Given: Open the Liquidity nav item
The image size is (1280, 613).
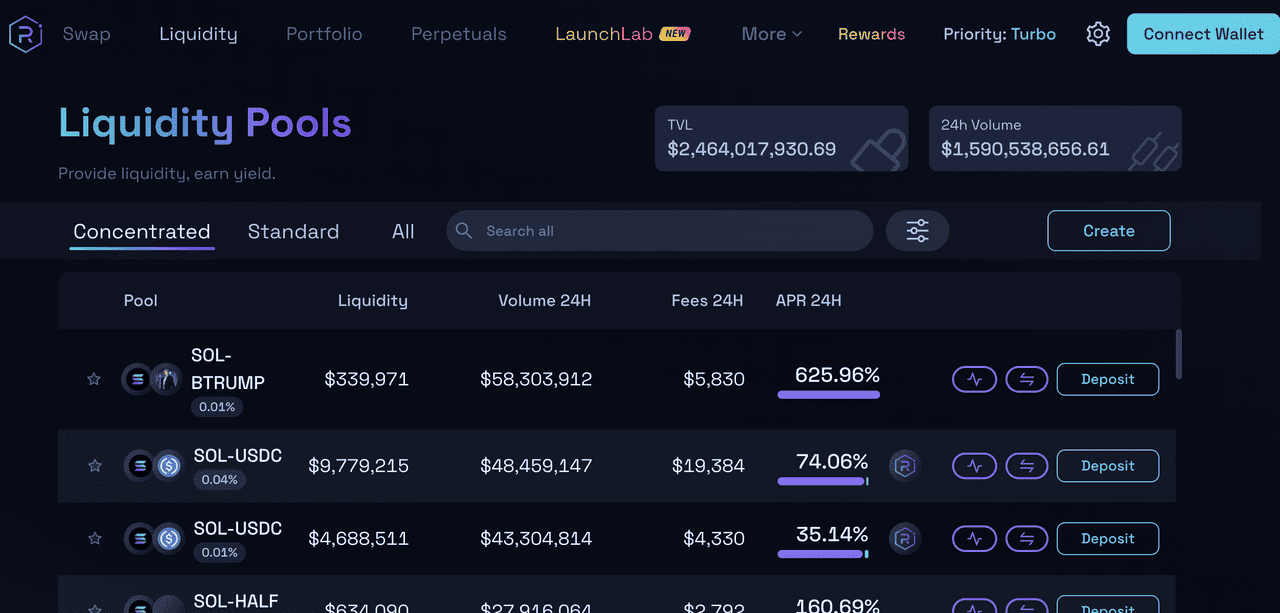Looking at the screenshot, I should pyautogui.click(x=198, y=34).
